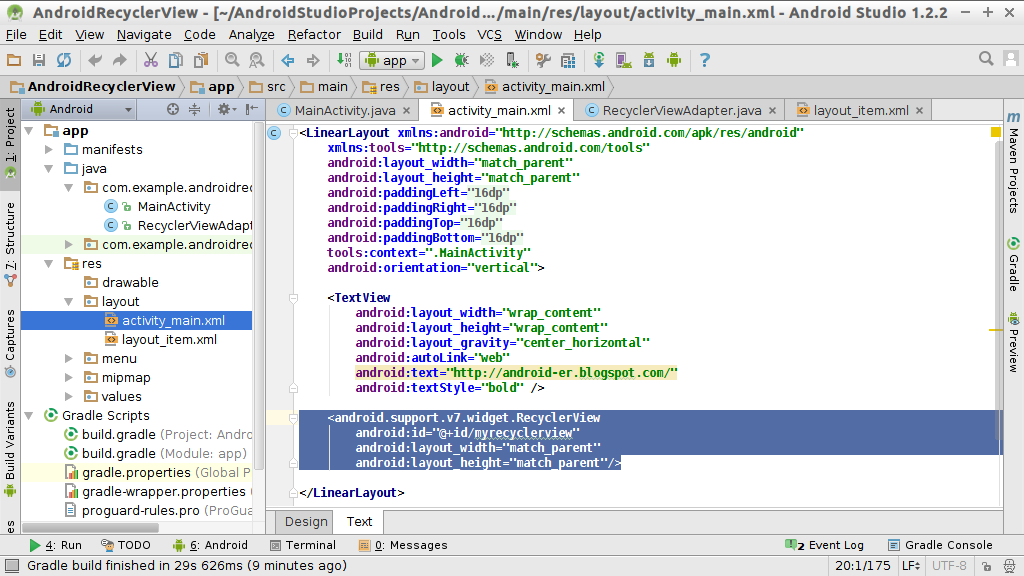Open Android Device Monitor icon
Image resolution: width=1024 pixels, height=576 pixels.
(674, 60)
